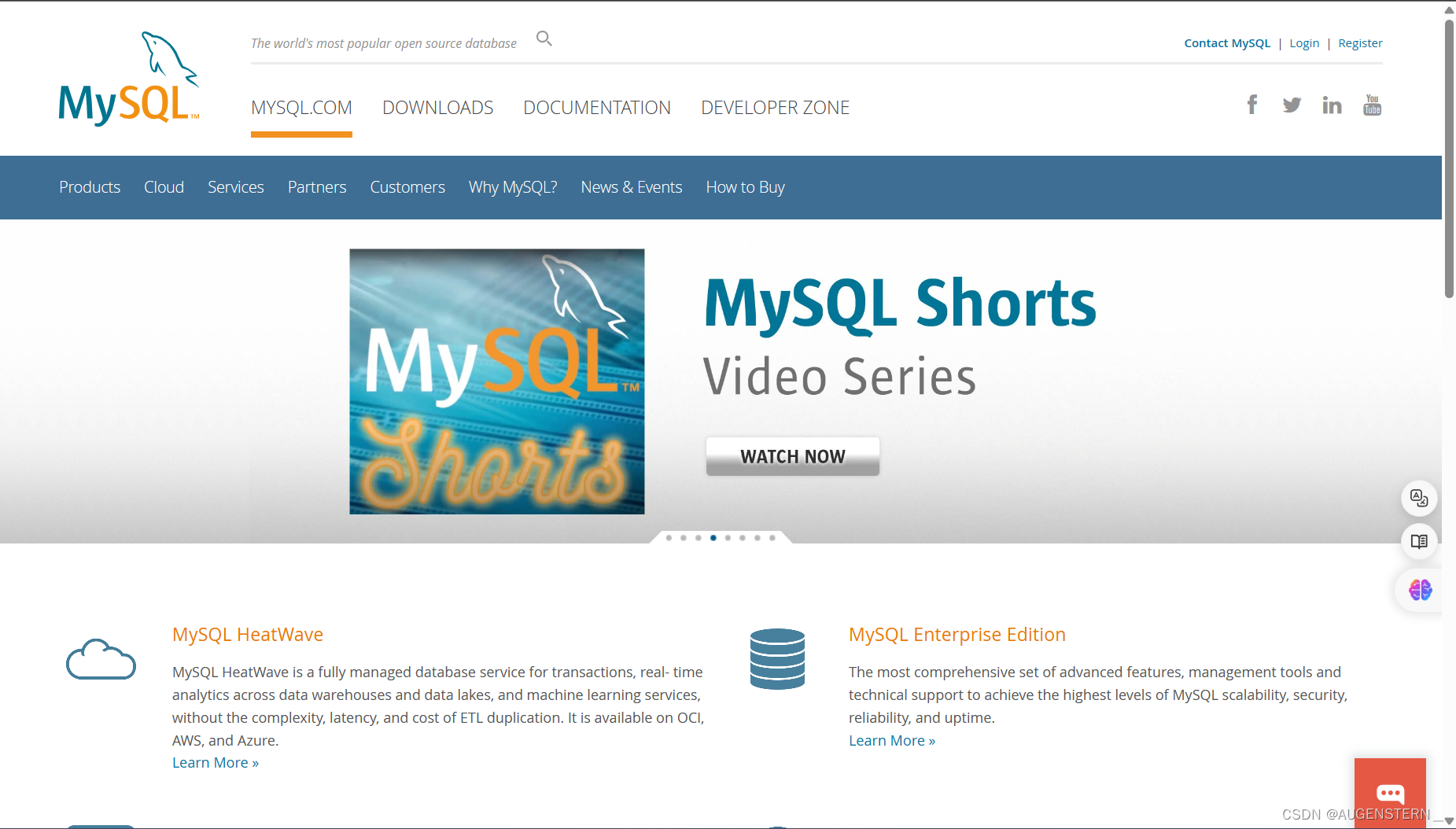Click the MySQL Shorts headline text

[900, 305]
